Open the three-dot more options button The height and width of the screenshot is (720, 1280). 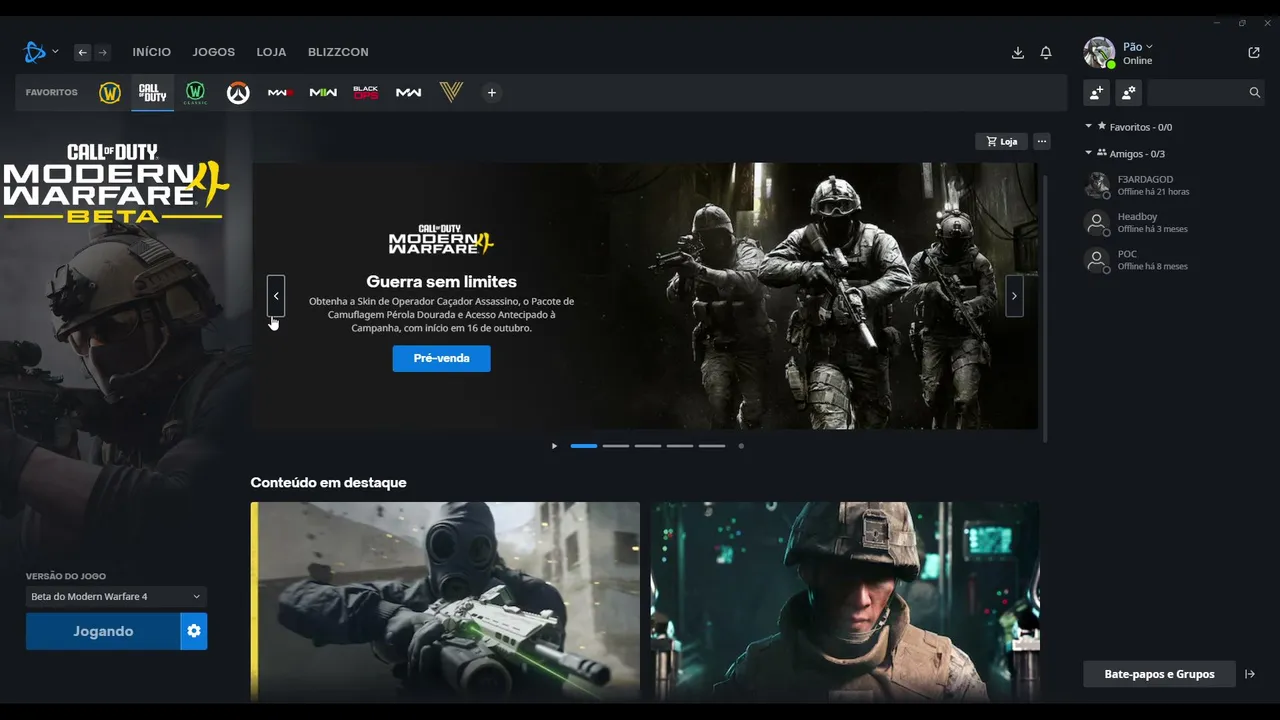1042,142
